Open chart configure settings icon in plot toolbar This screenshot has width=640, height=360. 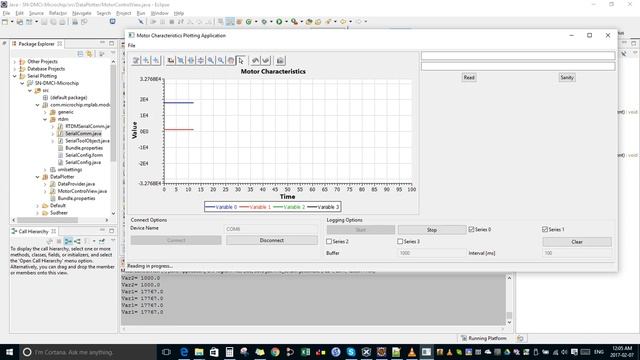136,60
